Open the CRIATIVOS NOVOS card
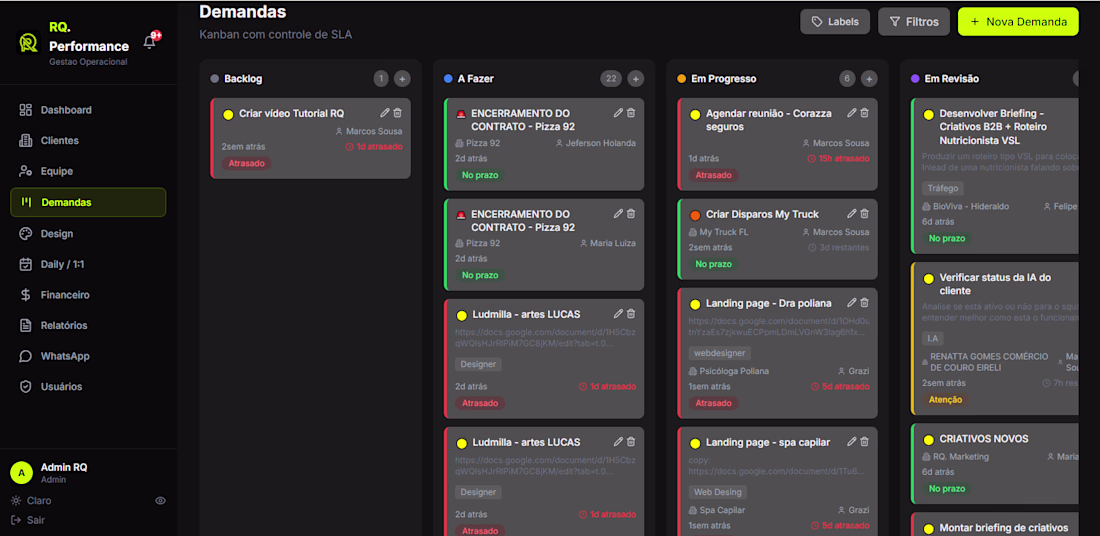Screen dimensions: 1100x536 995,463
